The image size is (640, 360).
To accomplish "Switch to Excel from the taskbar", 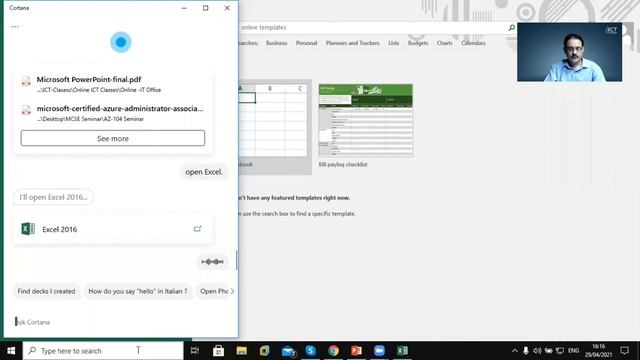I will [x=402, y=351].
